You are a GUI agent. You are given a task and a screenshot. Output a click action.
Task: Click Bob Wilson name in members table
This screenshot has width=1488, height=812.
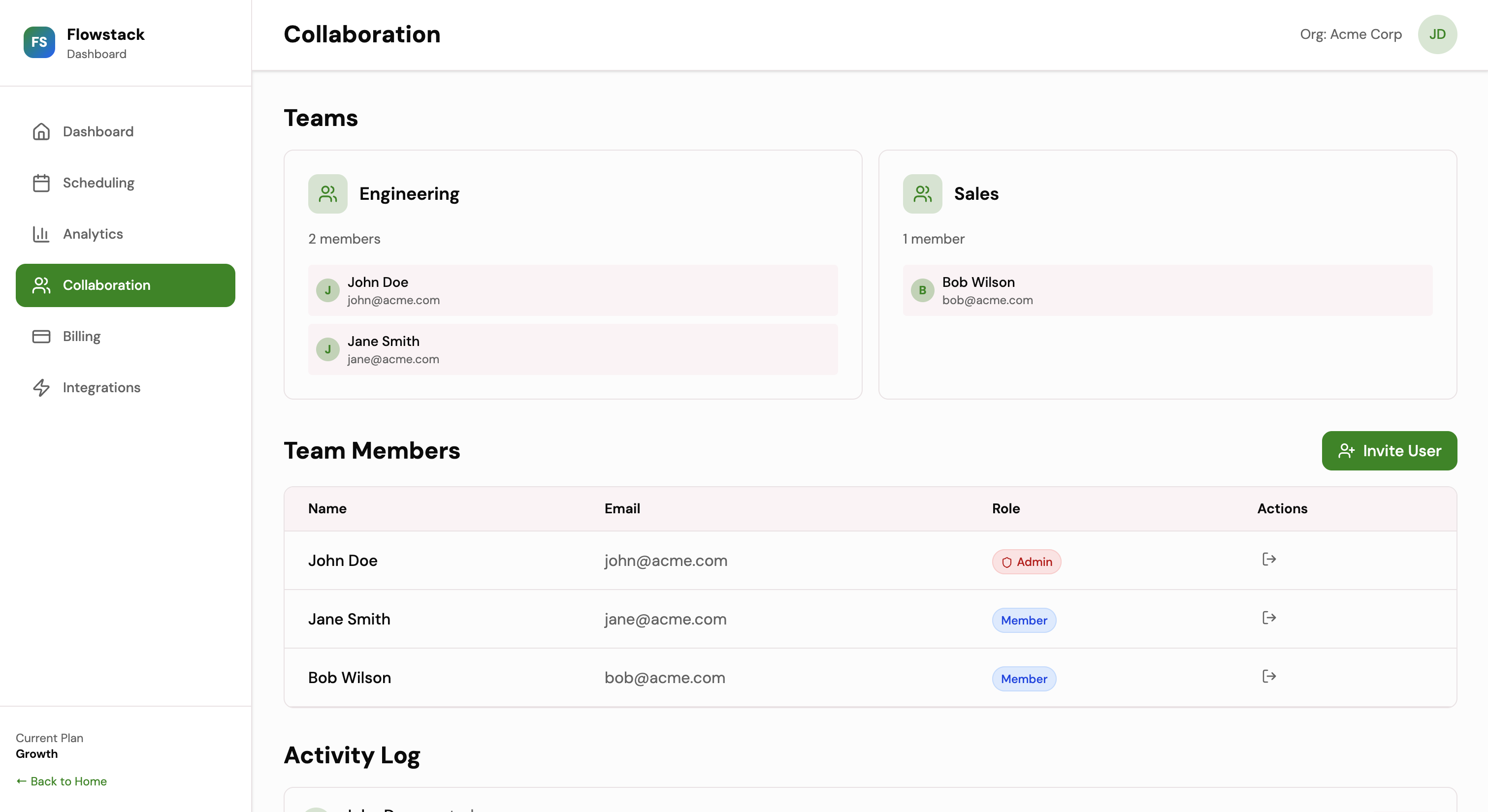(350, 678)
